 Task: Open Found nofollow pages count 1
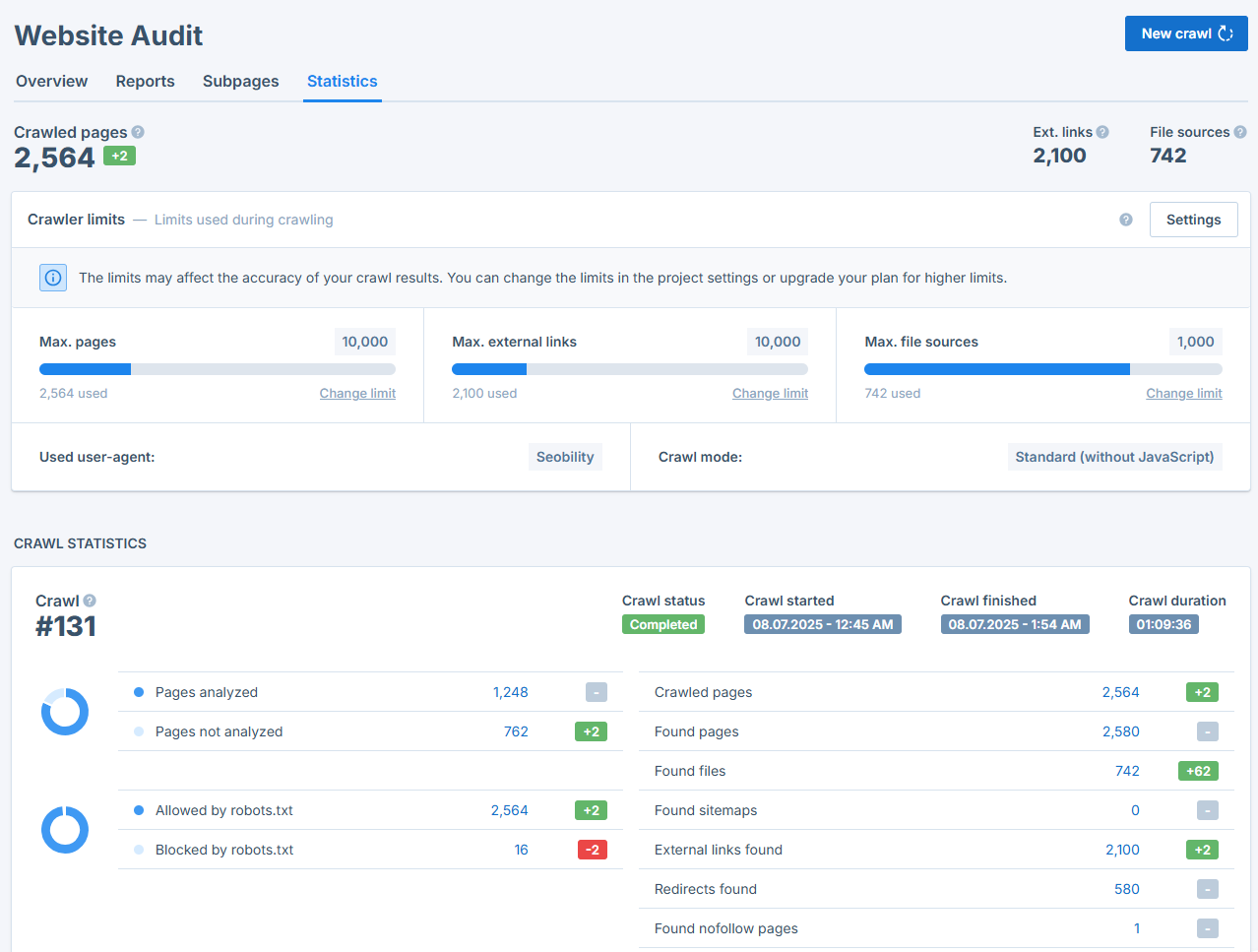click(x=1137, y=928)
